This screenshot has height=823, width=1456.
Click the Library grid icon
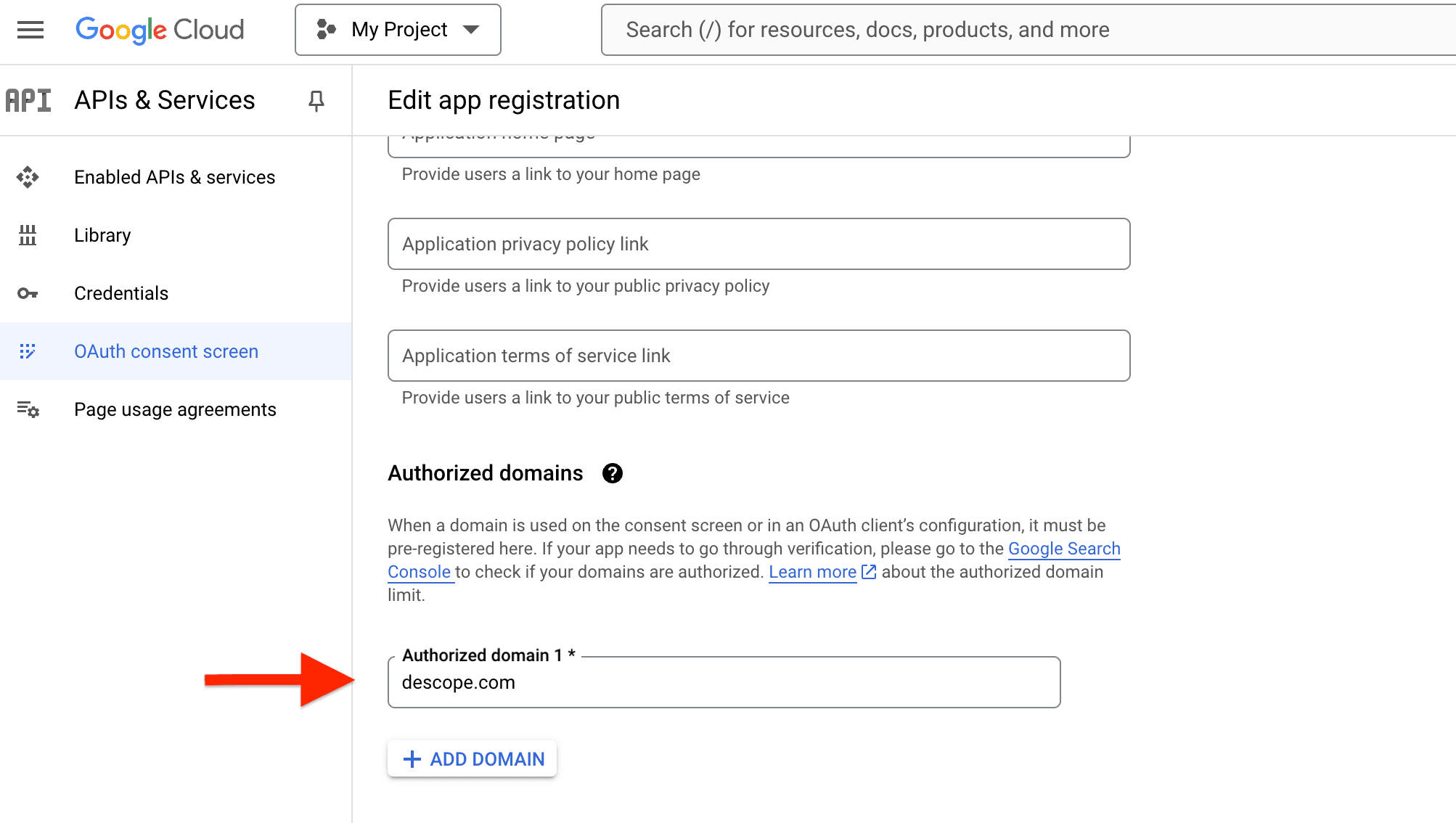coord(28,234)
